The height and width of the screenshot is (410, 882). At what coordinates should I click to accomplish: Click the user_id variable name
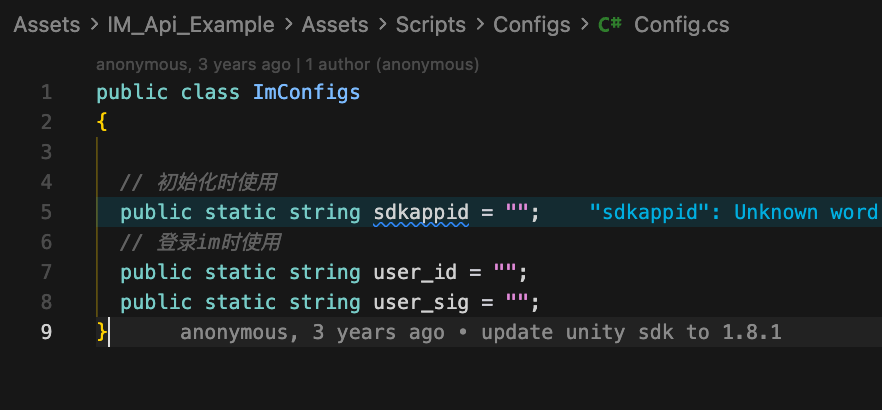coord(414,272)
